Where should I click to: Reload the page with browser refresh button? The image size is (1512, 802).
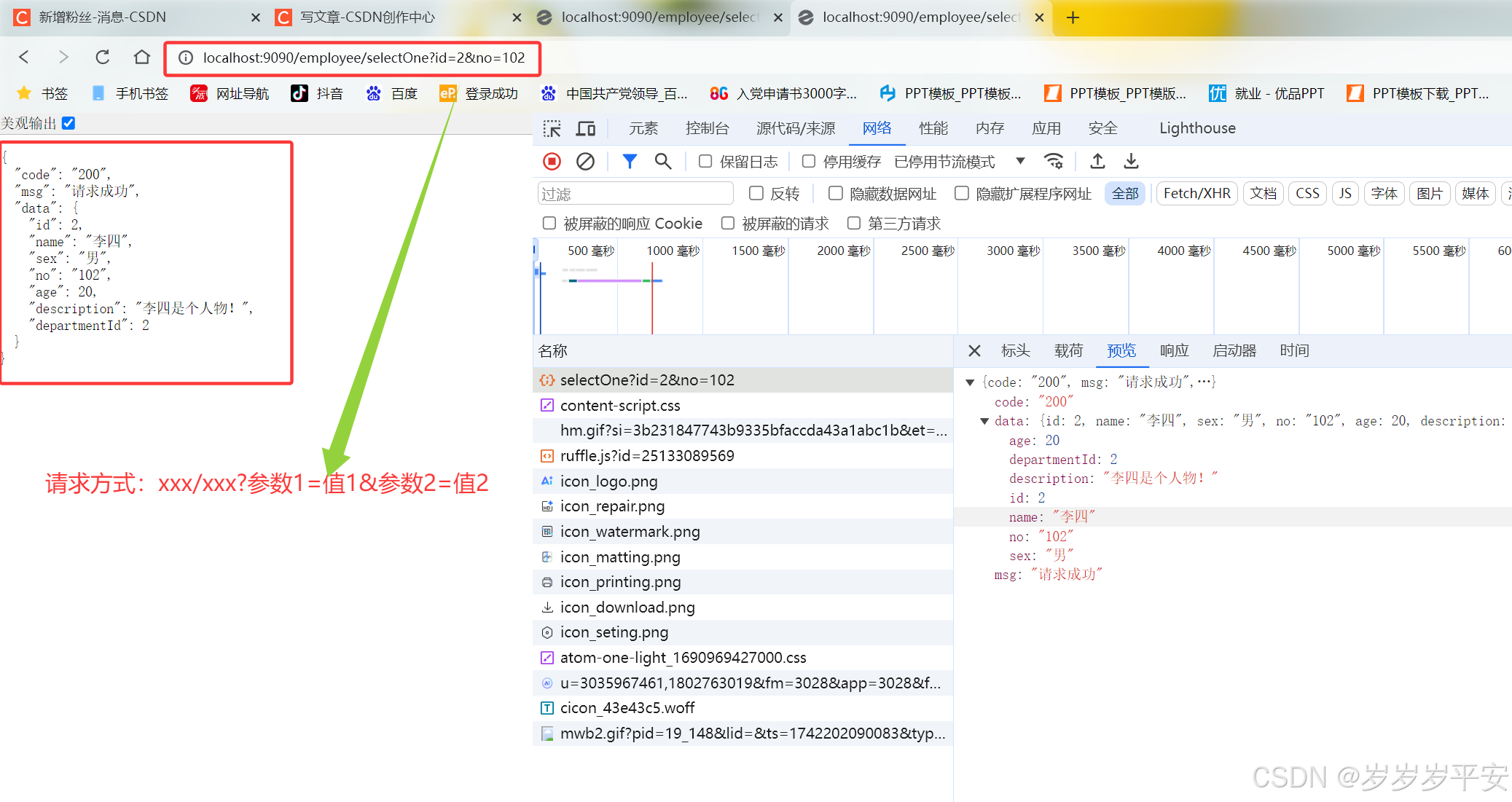[102, 57]
